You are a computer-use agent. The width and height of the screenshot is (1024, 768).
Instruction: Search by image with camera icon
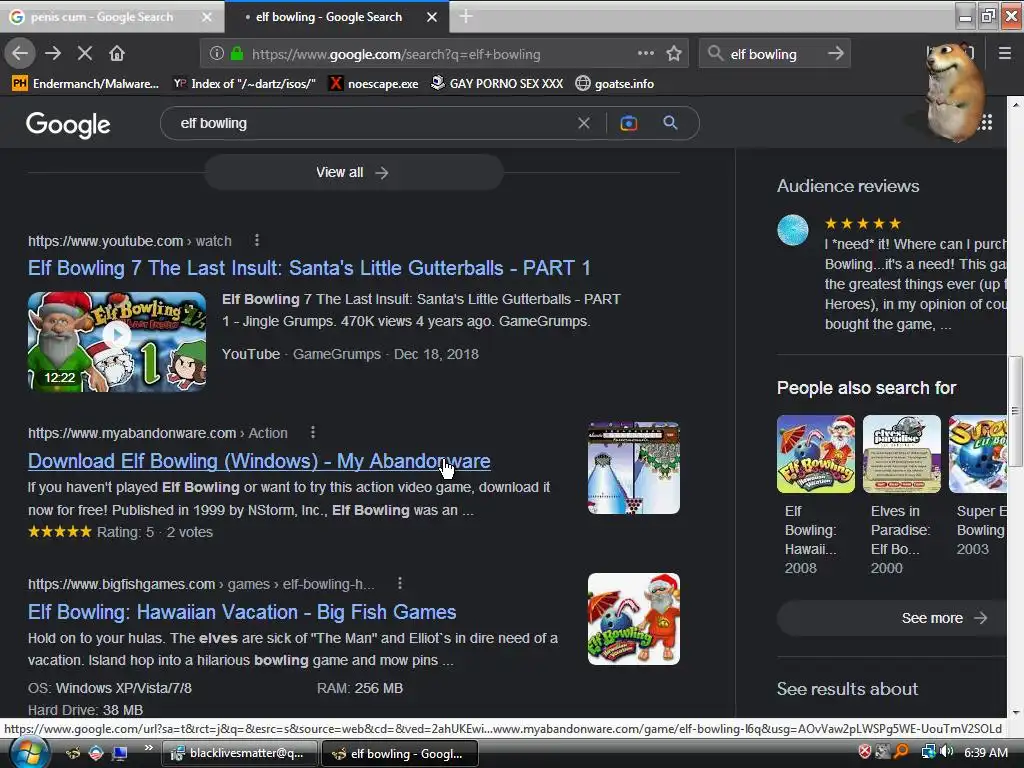pos(628,123)
